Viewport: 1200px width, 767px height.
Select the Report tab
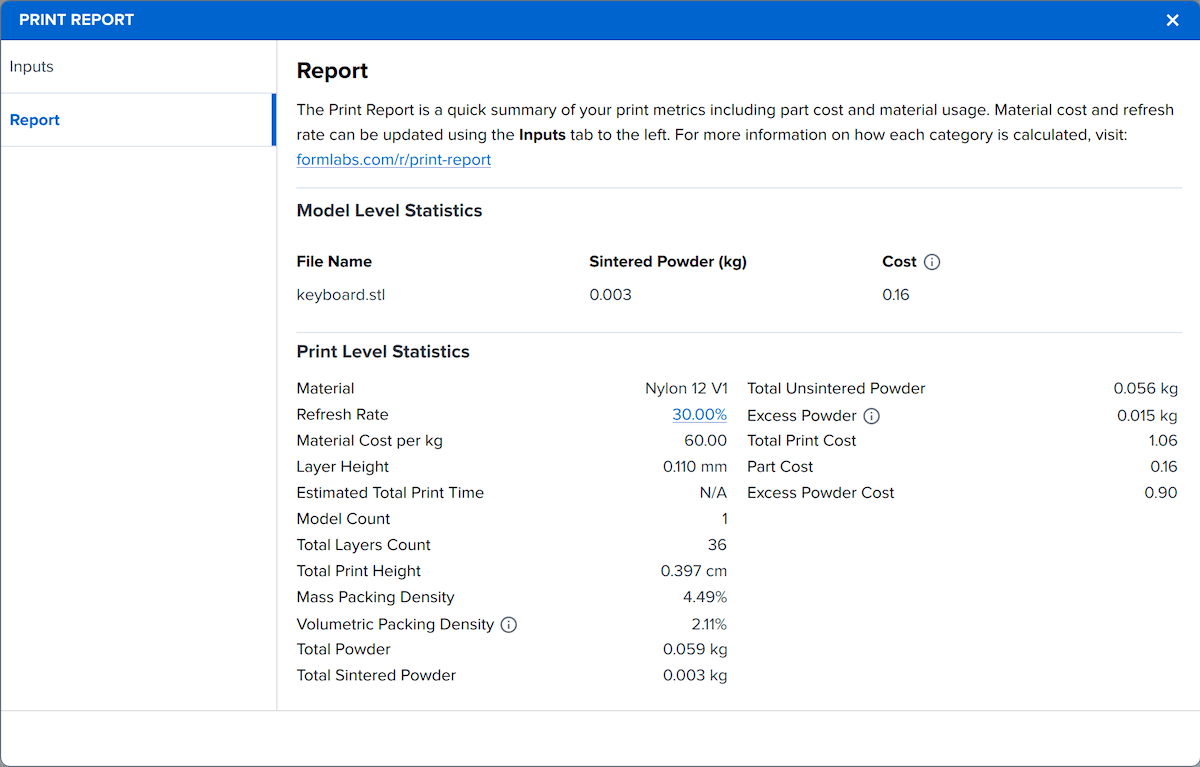point(137,120)
